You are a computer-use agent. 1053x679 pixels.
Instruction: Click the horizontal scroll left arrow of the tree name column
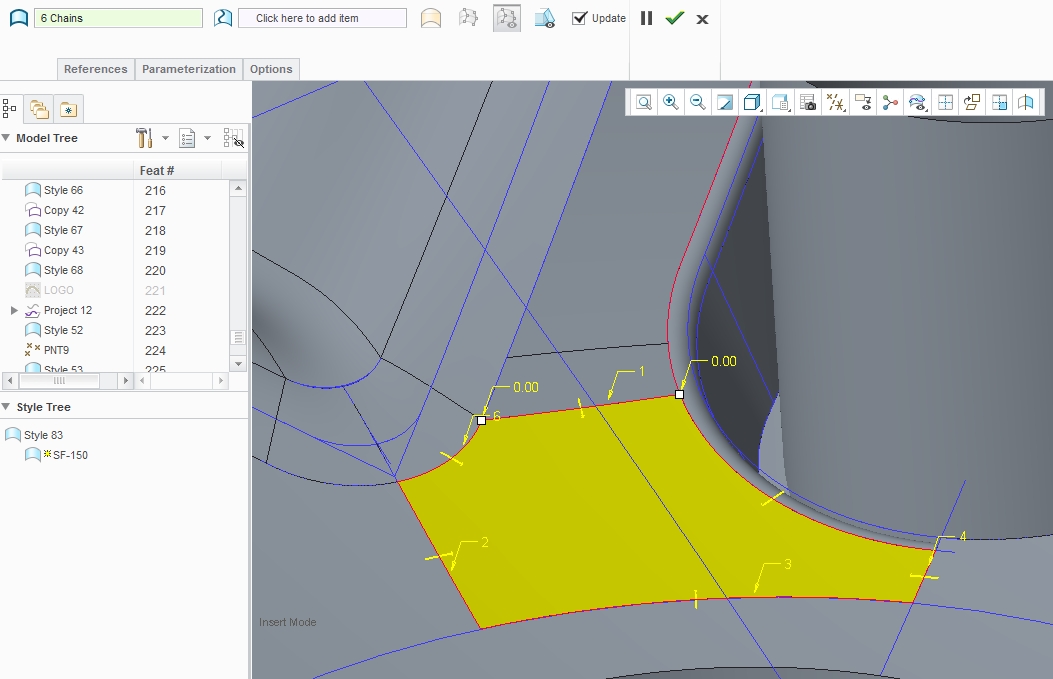pyautogui.click(x=9, y=380)
